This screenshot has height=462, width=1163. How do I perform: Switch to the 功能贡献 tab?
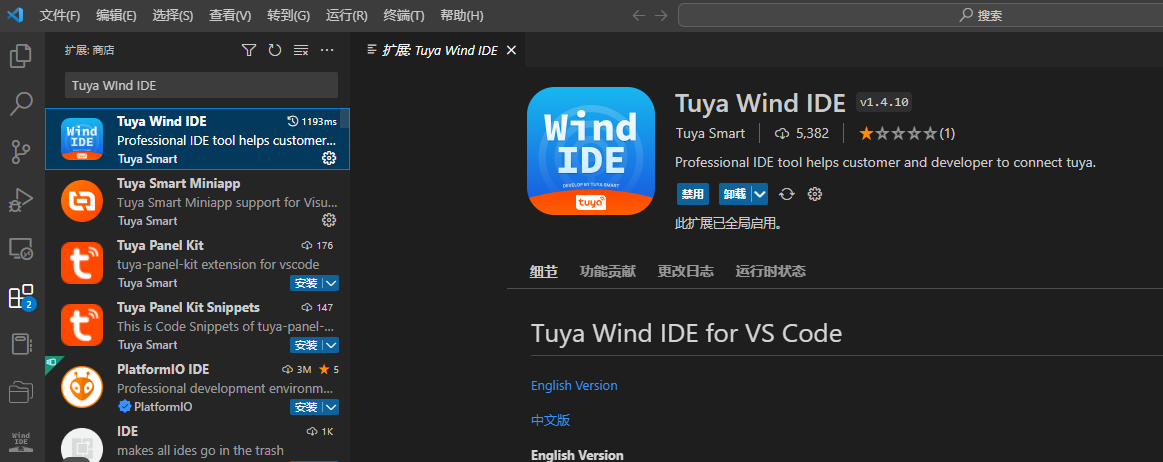607,271
